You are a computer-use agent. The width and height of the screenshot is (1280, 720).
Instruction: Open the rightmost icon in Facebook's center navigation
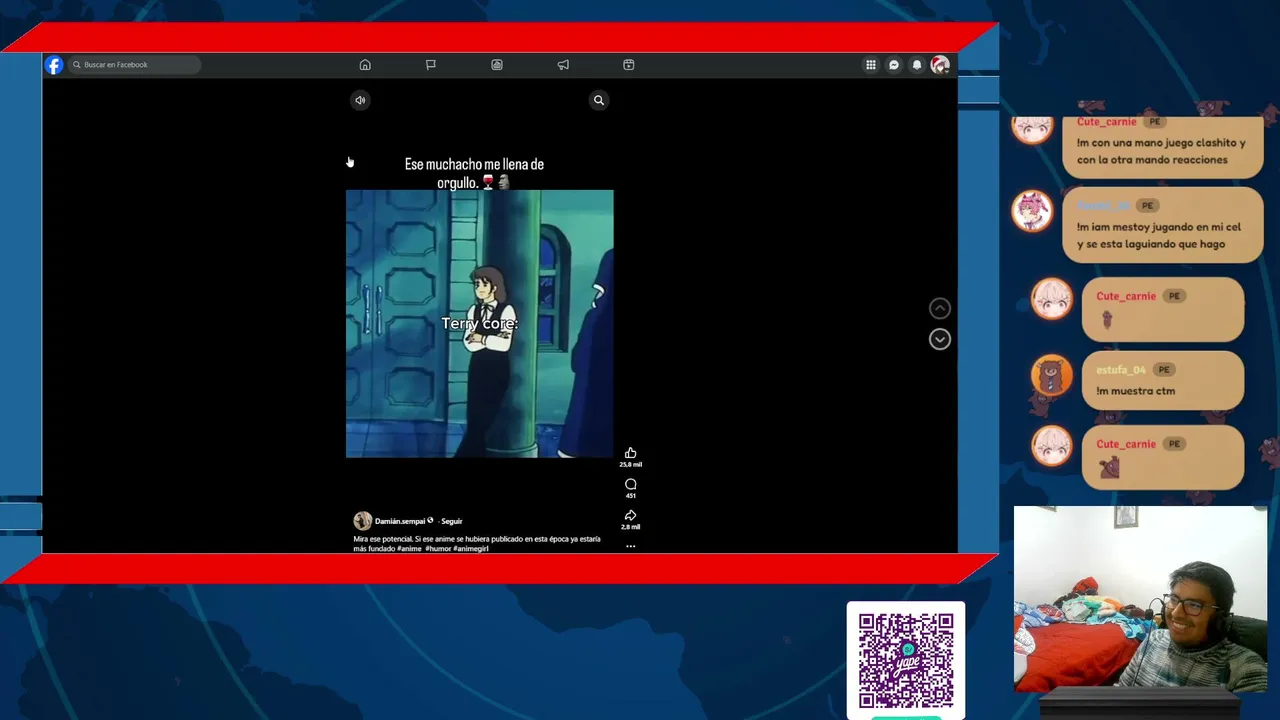coord(629,65)
